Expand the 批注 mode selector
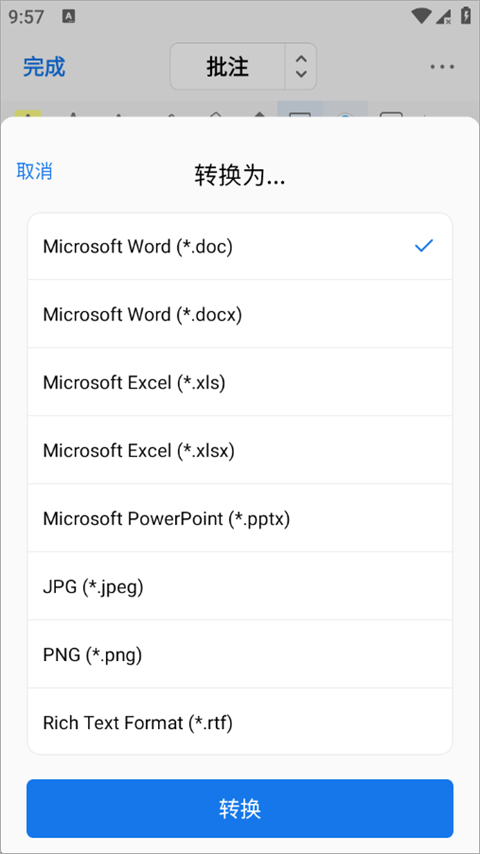The image size is (480, 854). point(227,66)
